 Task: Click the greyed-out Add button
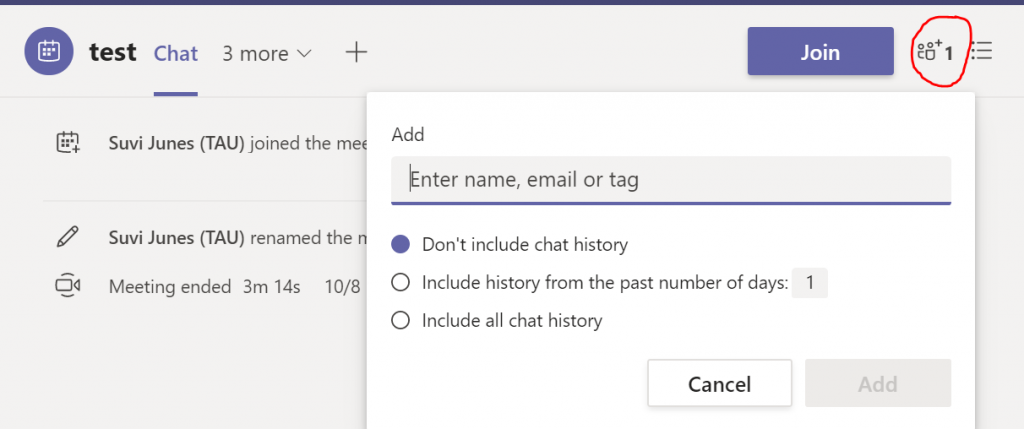[877, 384]
